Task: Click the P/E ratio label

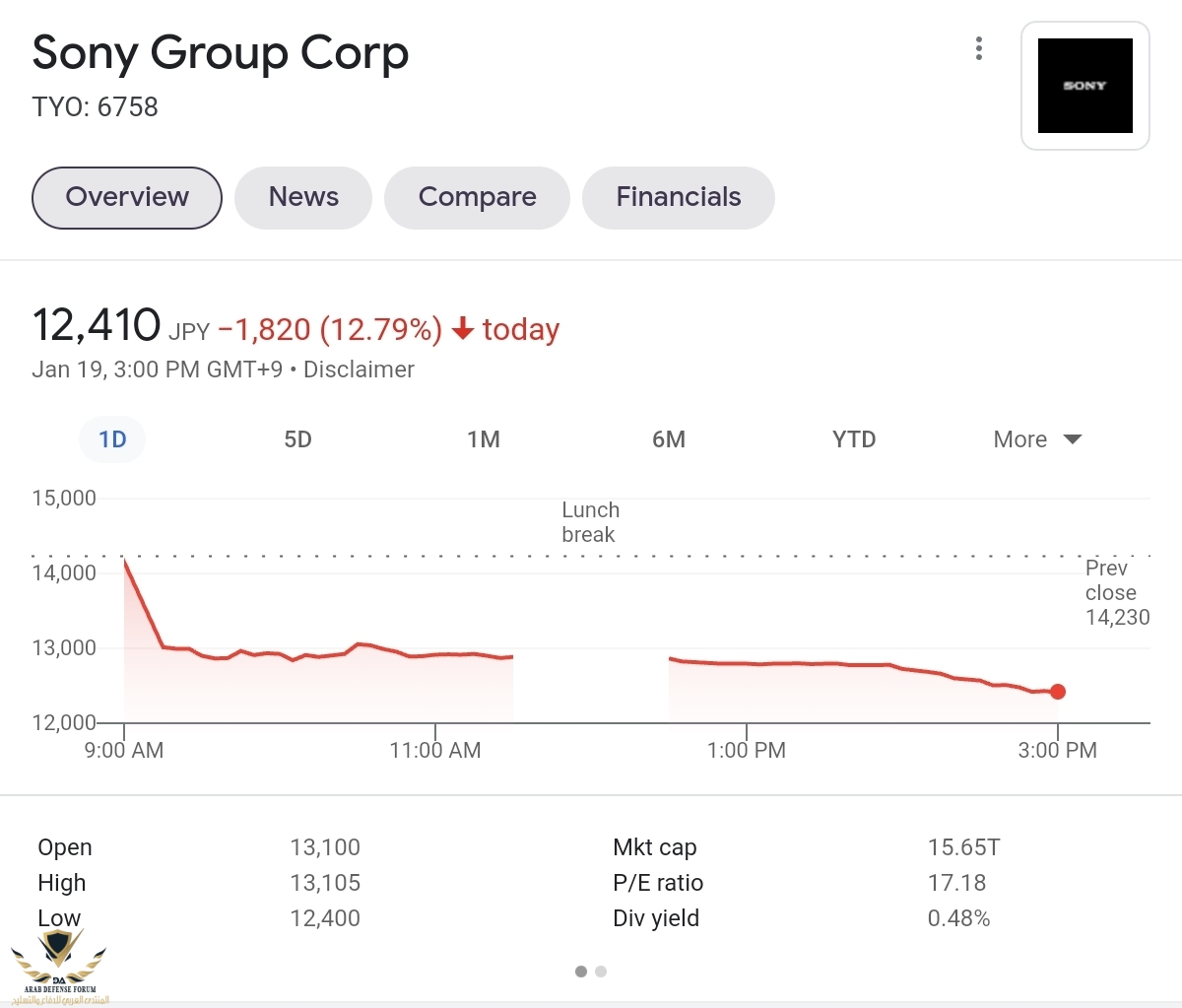Action: pos(658,883)
